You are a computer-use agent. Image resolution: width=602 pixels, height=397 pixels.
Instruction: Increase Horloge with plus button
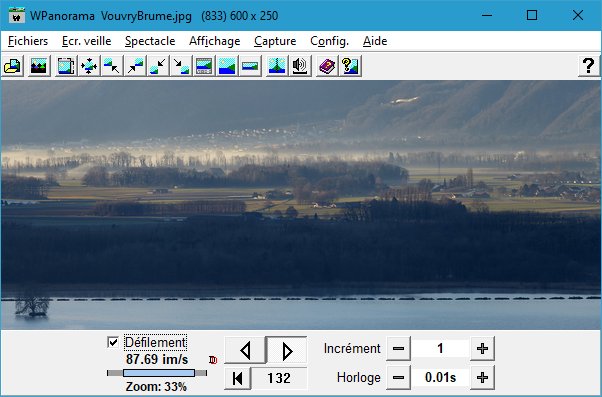point(482,378)
